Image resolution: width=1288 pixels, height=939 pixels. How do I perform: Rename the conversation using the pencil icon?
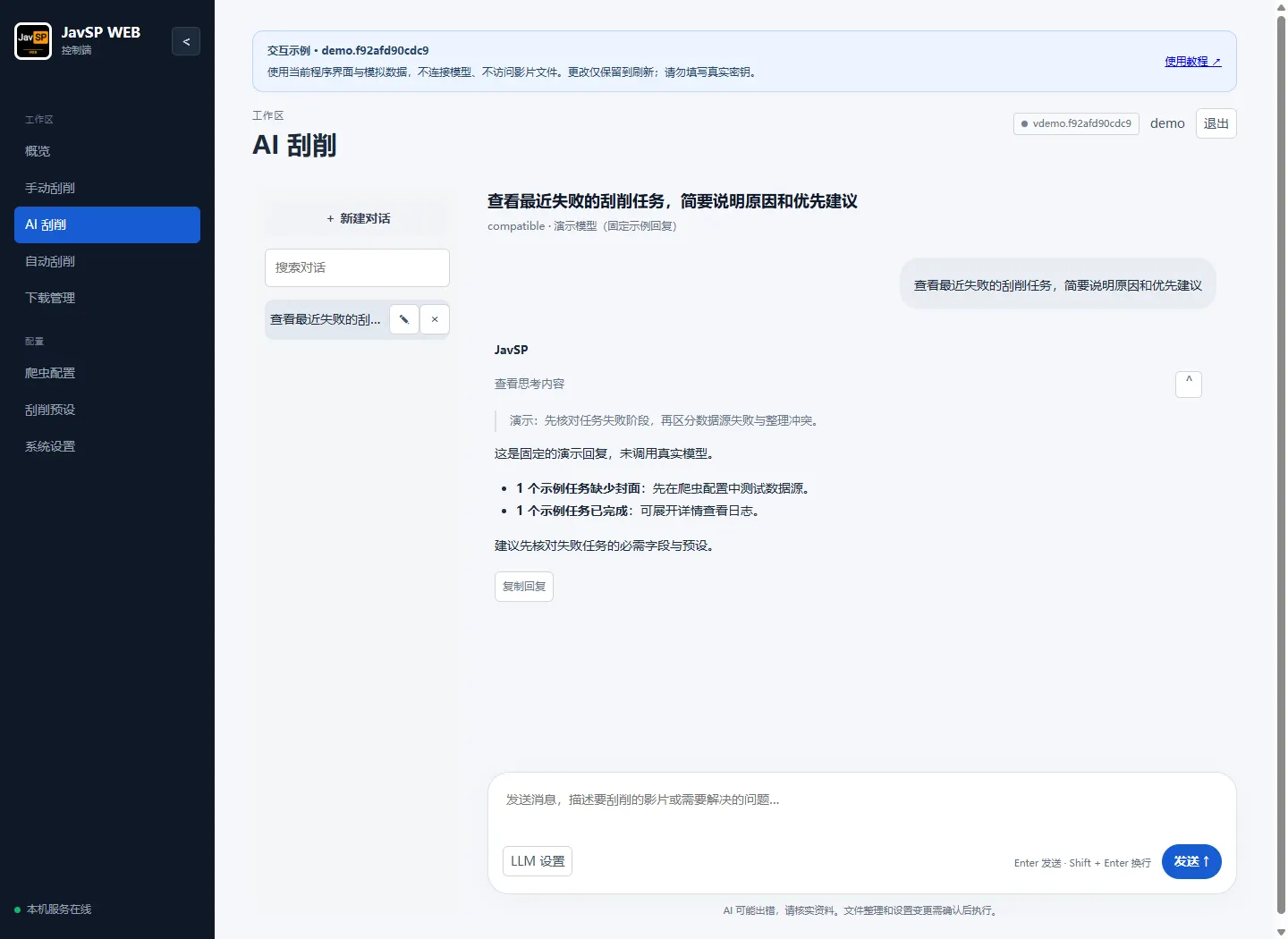[404, 319]
